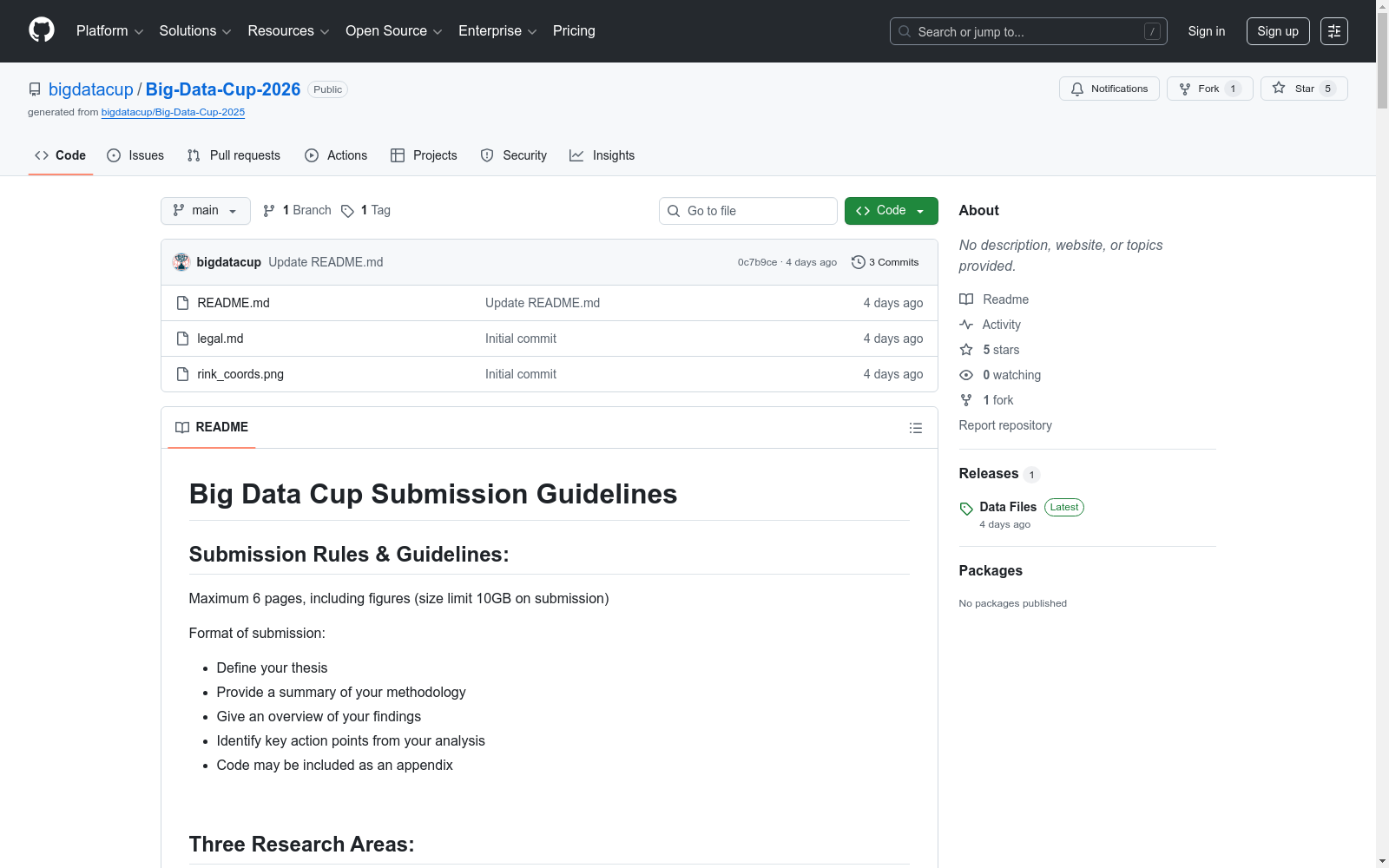Image resolution: width=1389 pixels, height=868 pixels.
Task: Open the README outline list icon
Action: [915, 428]
